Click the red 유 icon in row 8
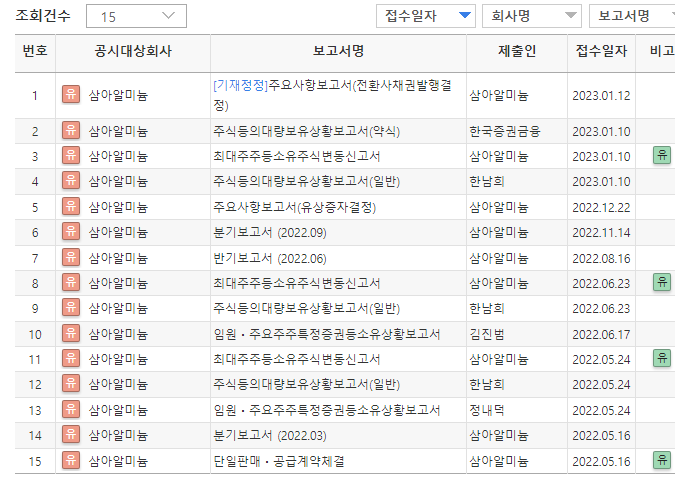Screen dimensions: 686x486 click(71, 283)
